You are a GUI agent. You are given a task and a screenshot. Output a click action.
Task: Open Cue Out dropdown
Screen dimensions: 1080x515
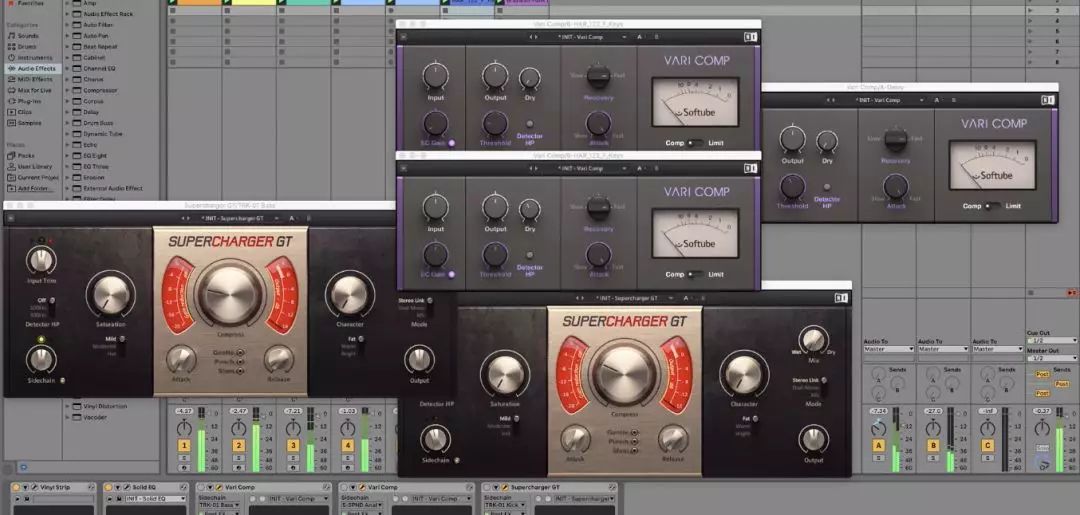(x=1052, y=341)
